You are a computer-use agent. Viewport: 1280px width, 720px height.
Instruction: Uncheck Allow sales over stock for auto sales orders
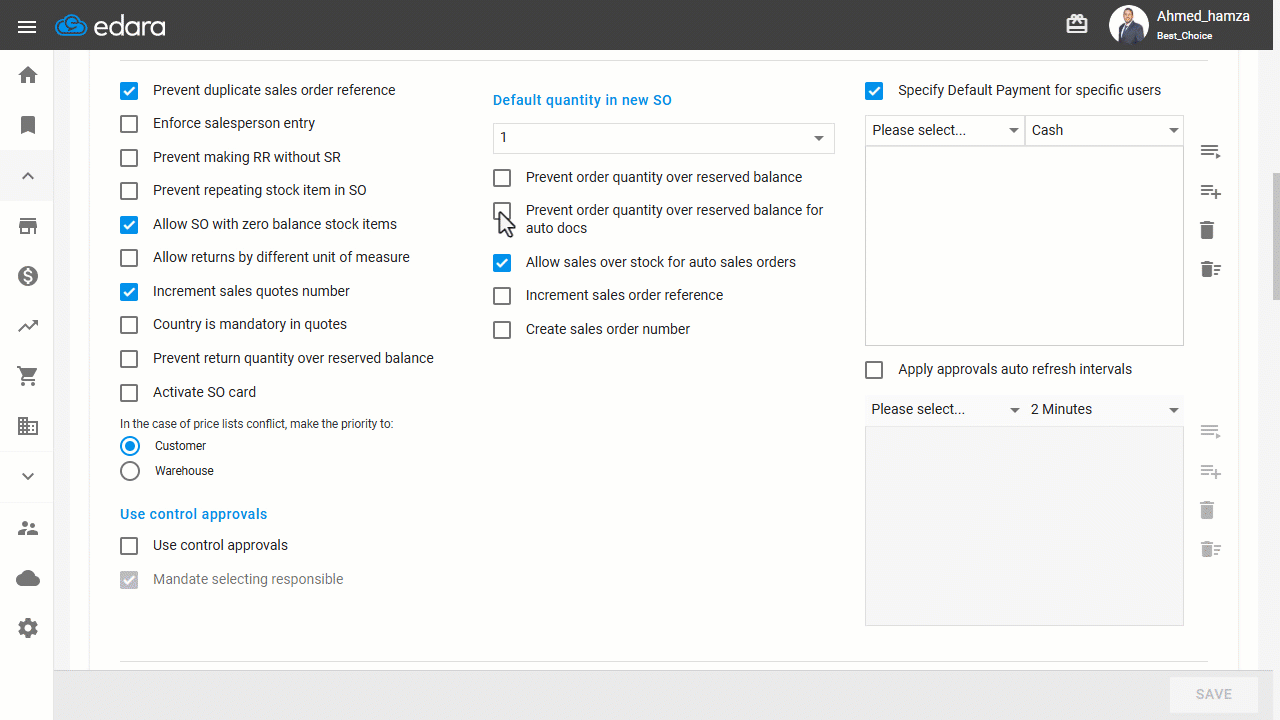[x=502, y=263]
